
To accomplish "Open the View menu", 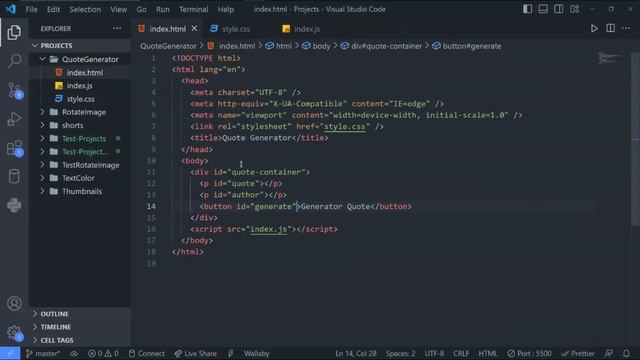I will tap(118, 9).
